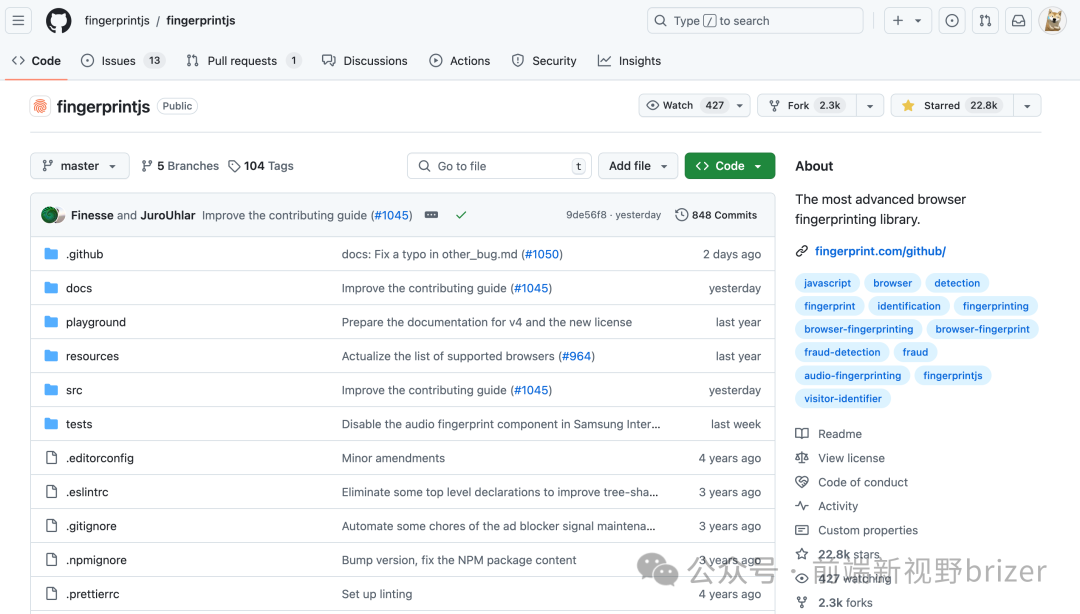Open the notifications inbox icon

coord(1018,20)
